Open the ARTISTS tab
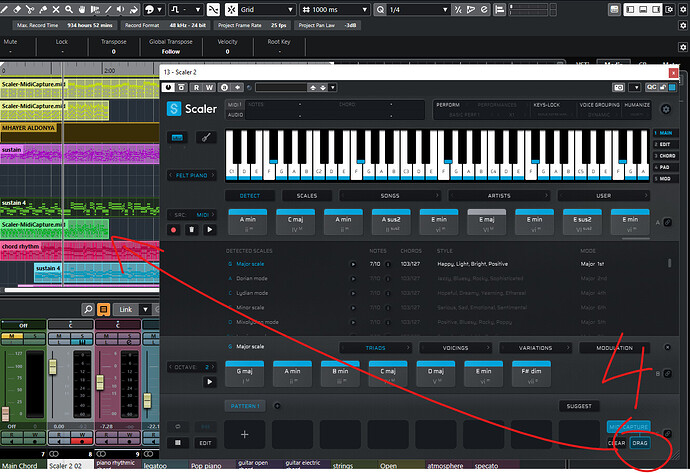The width and height of the screenshot is (690, 473). coord(499,195)
